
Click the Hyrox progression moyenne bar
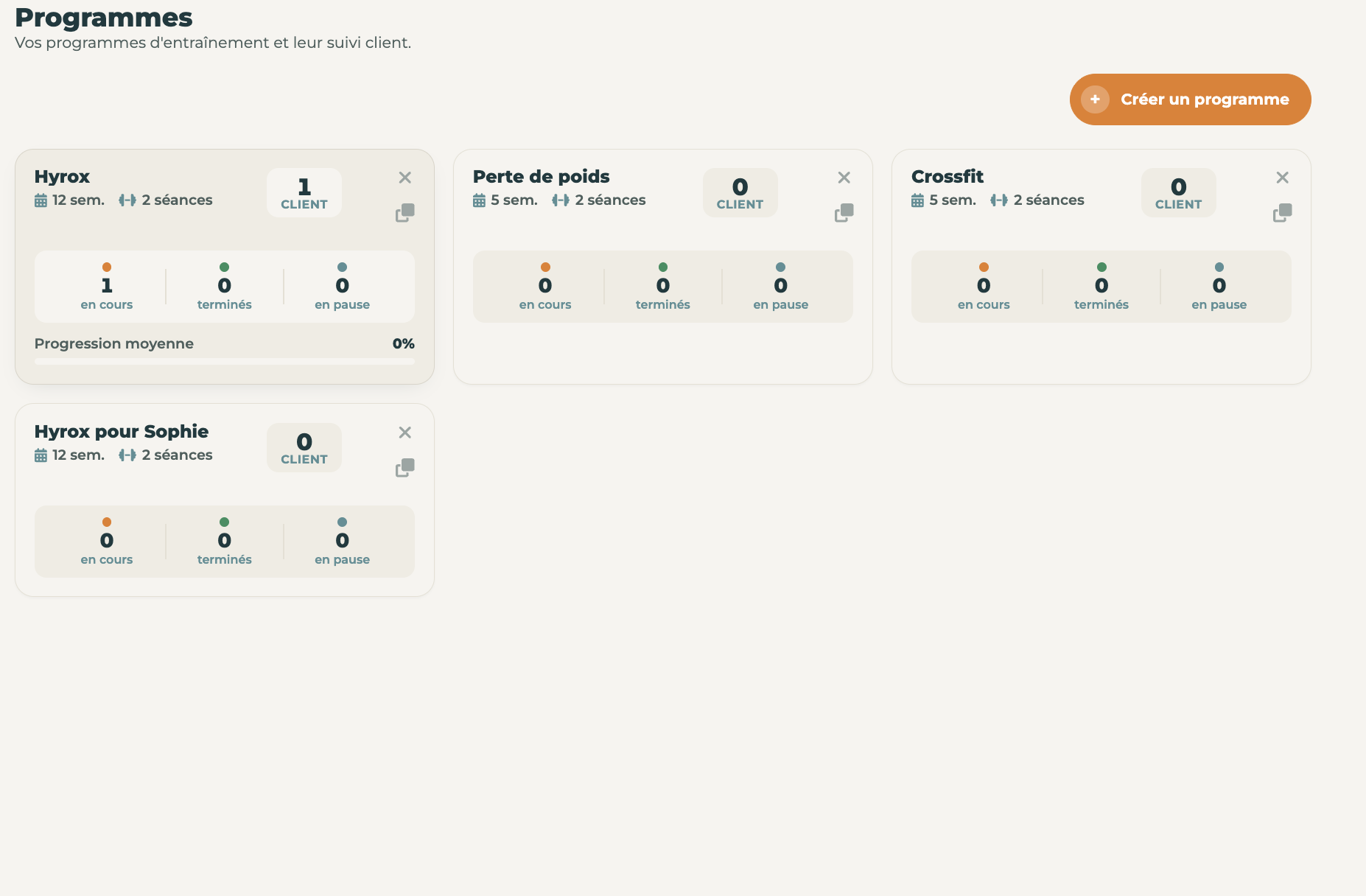(x=225, y=362)
